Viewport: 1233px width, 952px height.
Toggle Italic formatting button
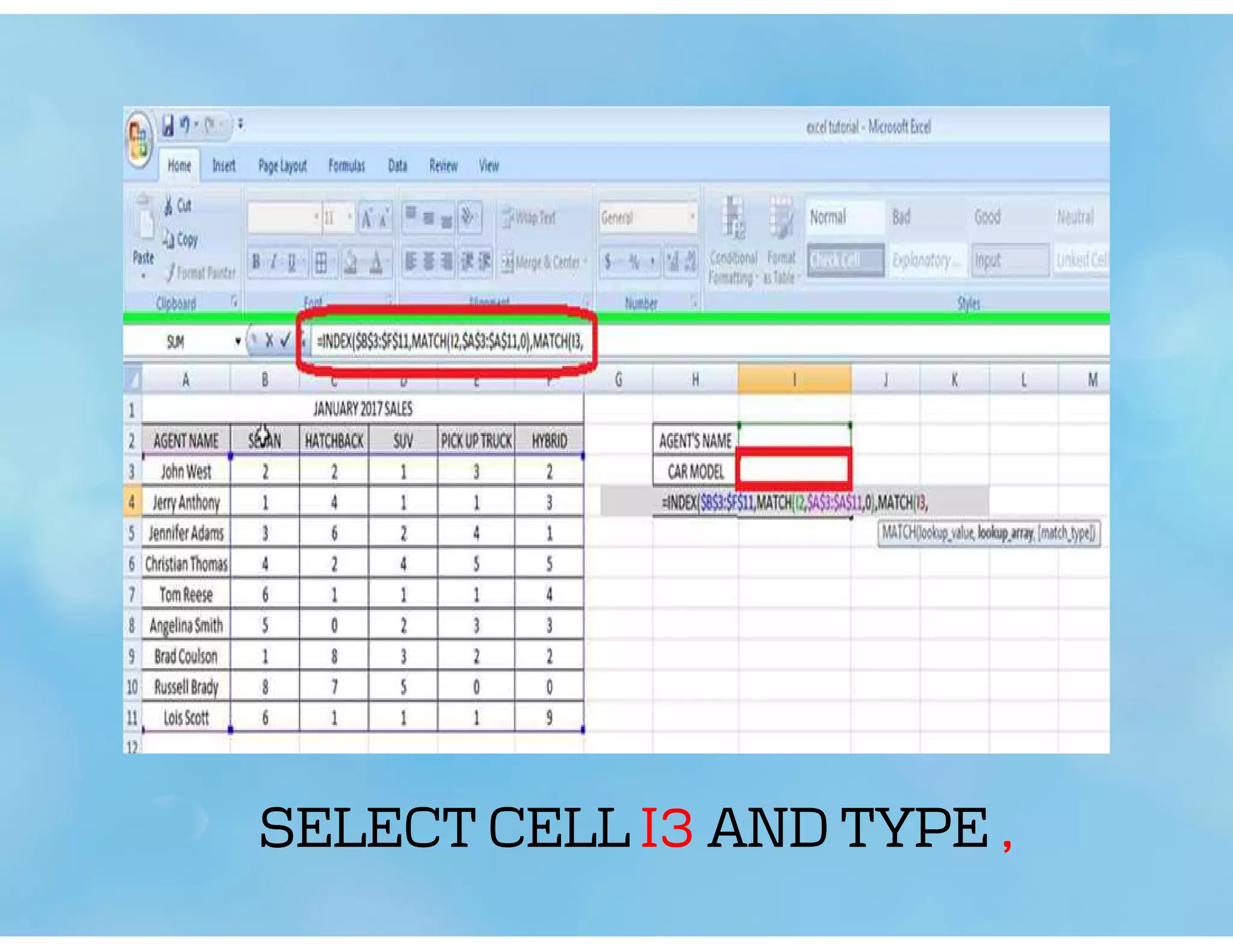click(x=274, y=262)
